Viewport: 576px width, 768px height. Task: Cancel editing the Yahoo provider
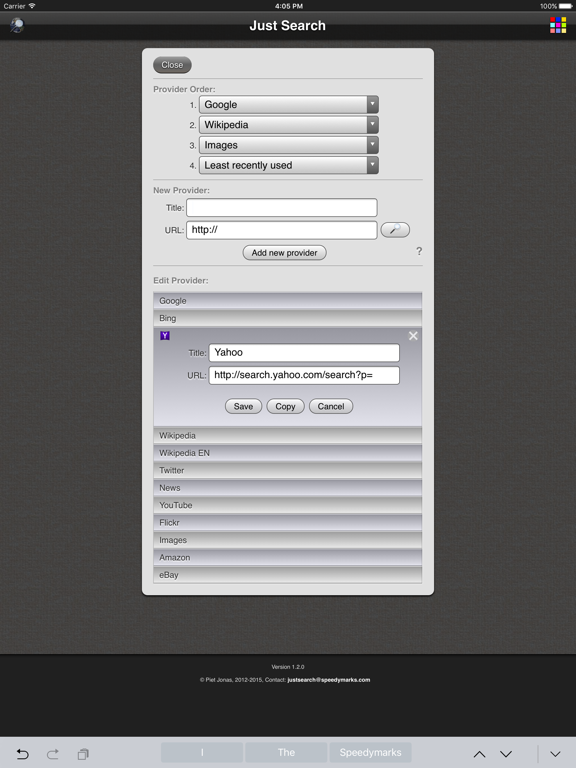[x=331, y=406]
